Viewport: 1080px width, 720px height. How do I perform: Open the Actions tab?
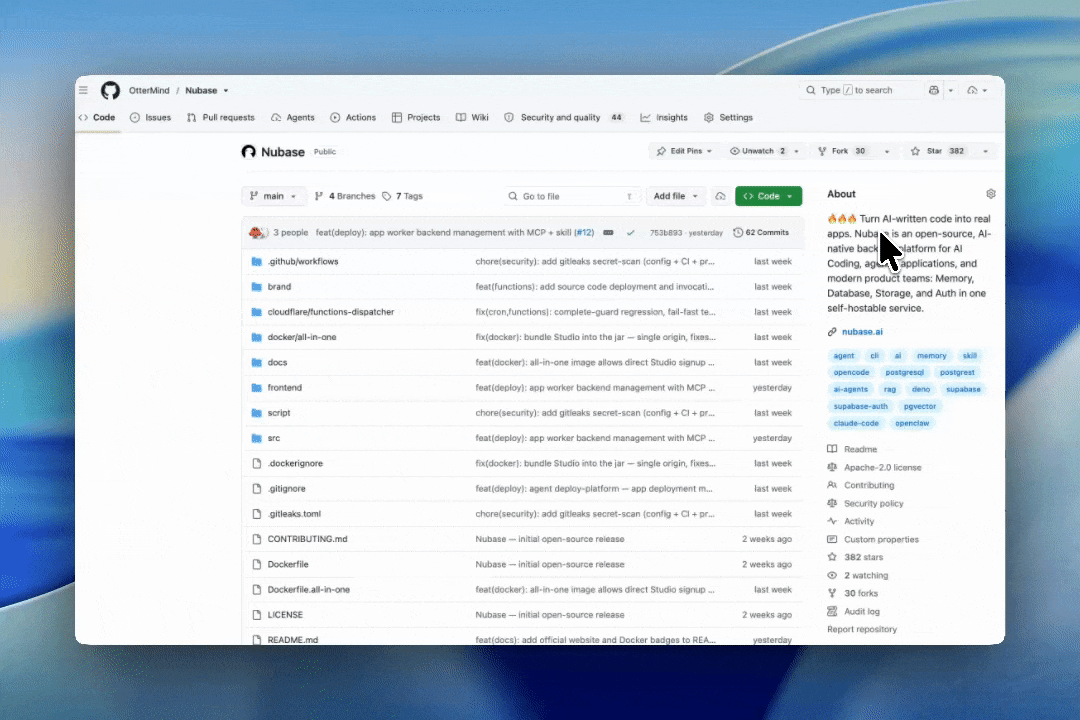pos(353,118)
